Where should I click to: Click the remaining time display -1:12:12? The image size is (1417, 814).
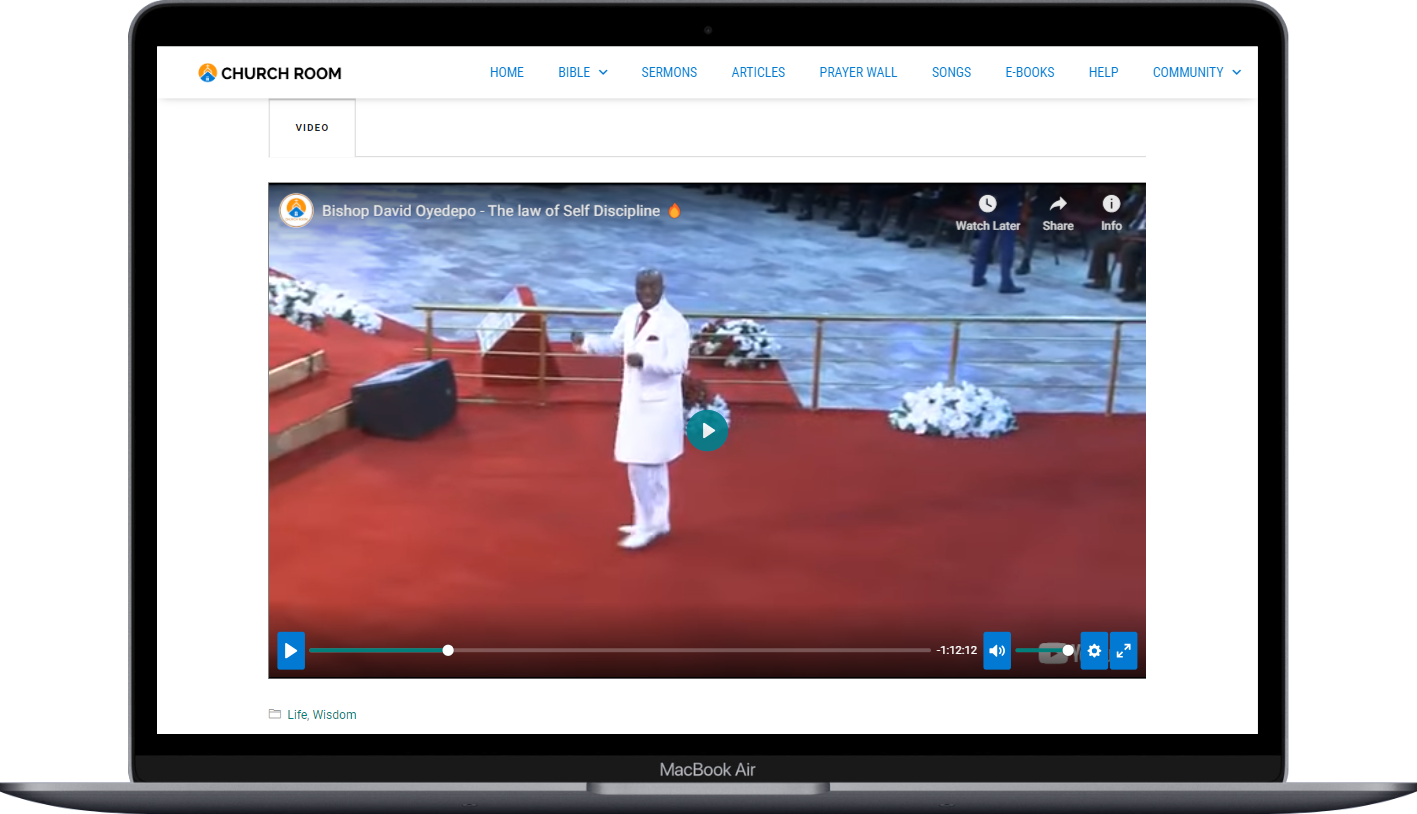[x=956, y=650]
